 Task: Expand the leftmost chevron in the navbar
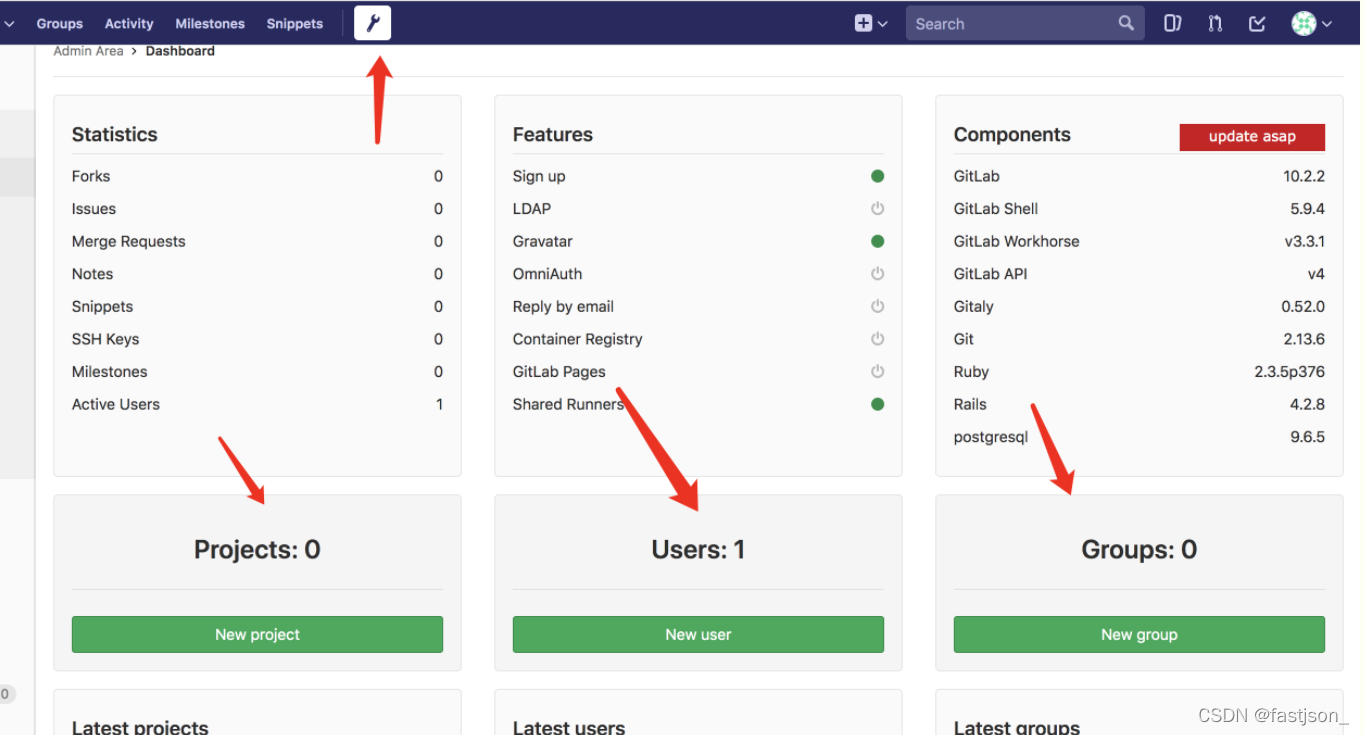tap(11, 22)
